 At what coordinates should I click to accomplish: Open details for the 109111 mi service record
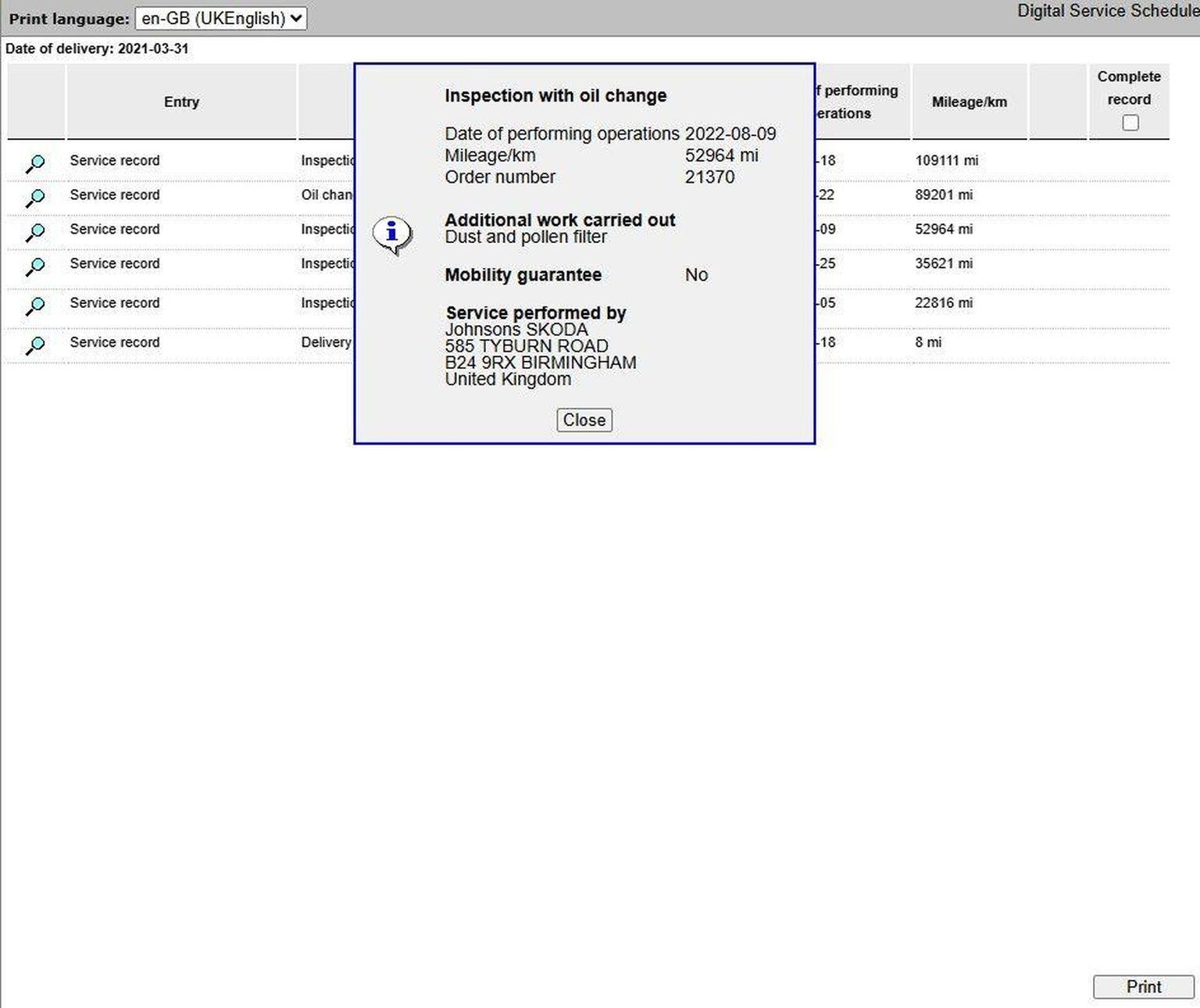[x=35, y=163]
